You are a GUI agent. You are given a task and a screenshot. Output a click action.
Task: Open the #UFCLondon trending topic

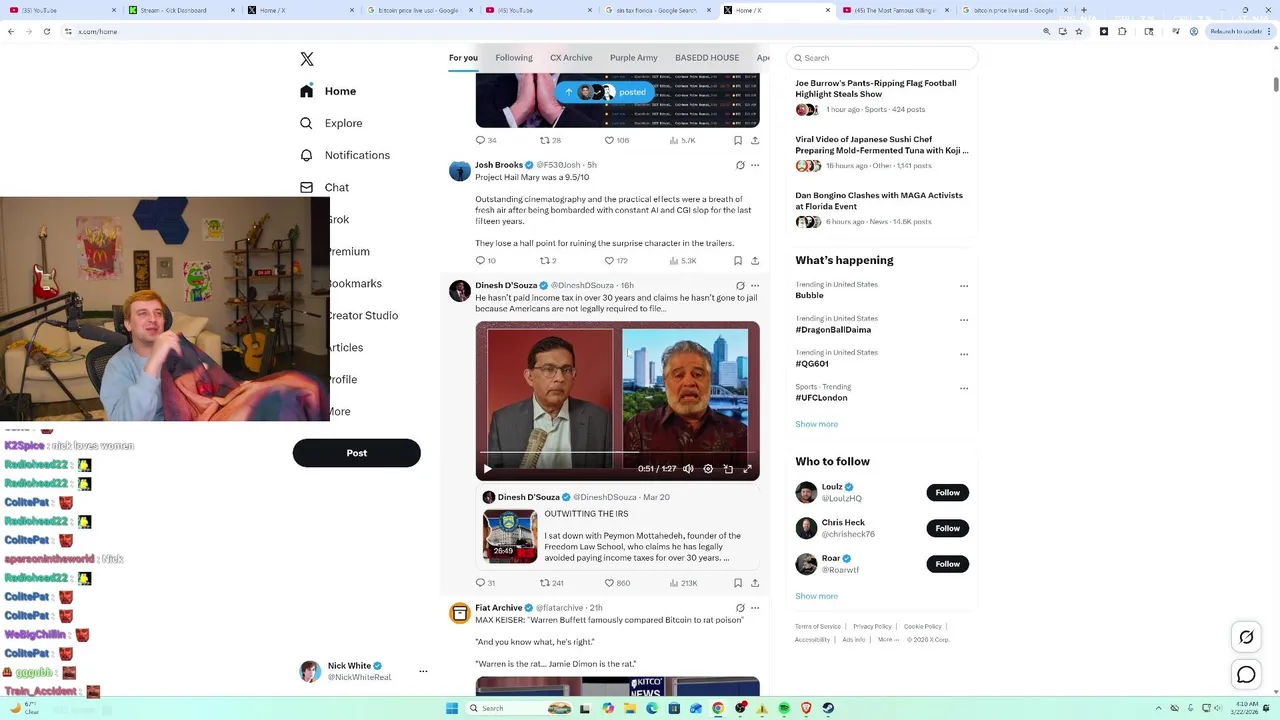821,398
